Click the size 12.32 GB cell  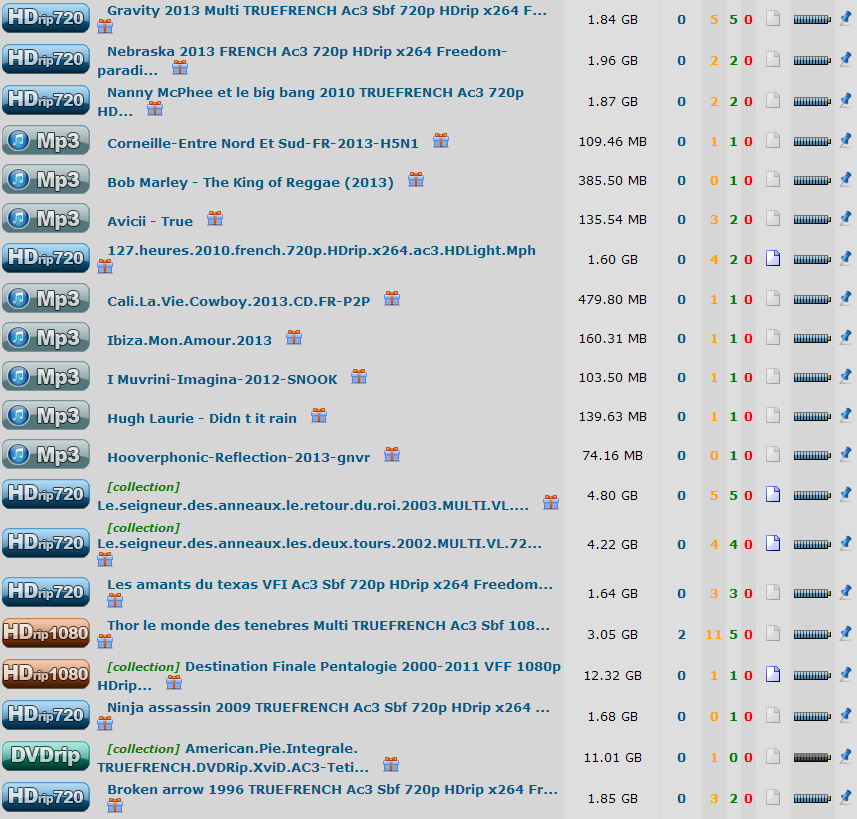click(x=612, y=675)
